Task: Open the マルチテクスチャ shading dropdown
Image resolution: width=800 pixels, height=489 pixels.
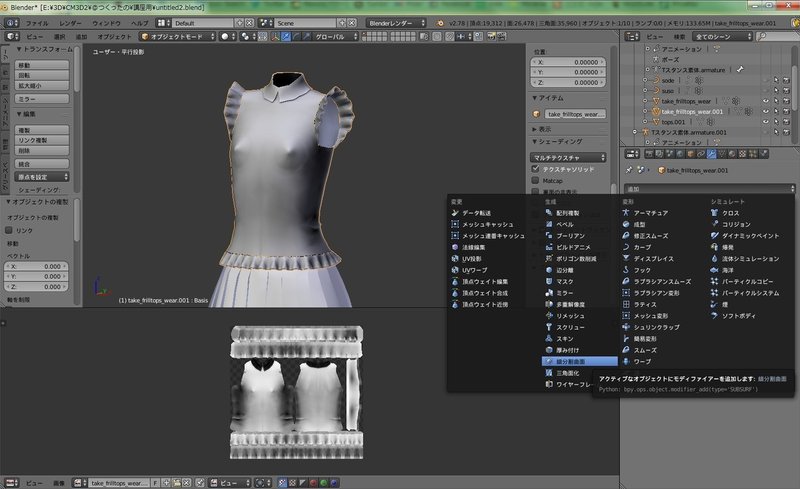Action: 568,157
